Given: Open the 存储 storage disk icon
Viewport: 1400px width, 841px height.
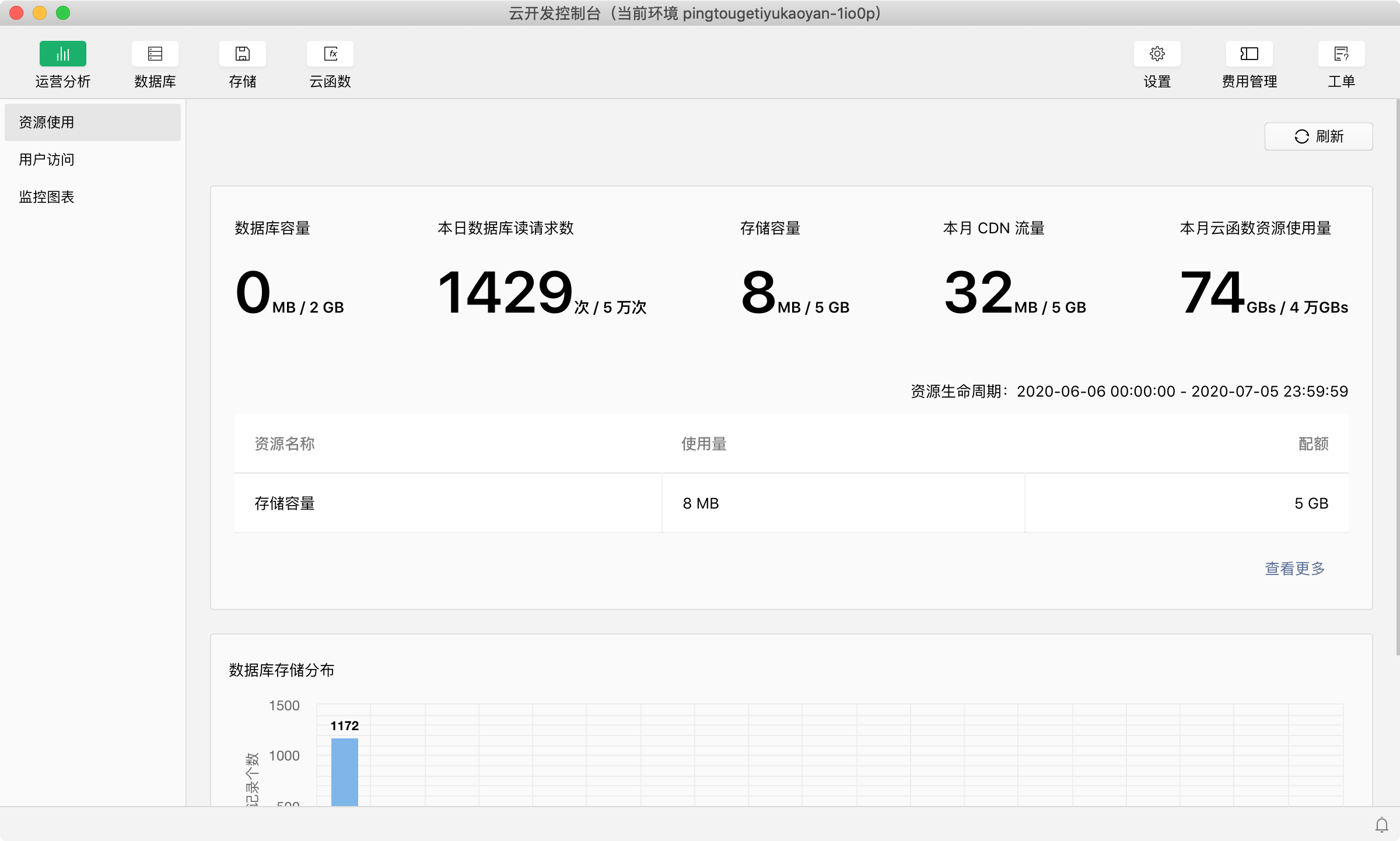Looking at the screenshot, I should pos(242,54).
